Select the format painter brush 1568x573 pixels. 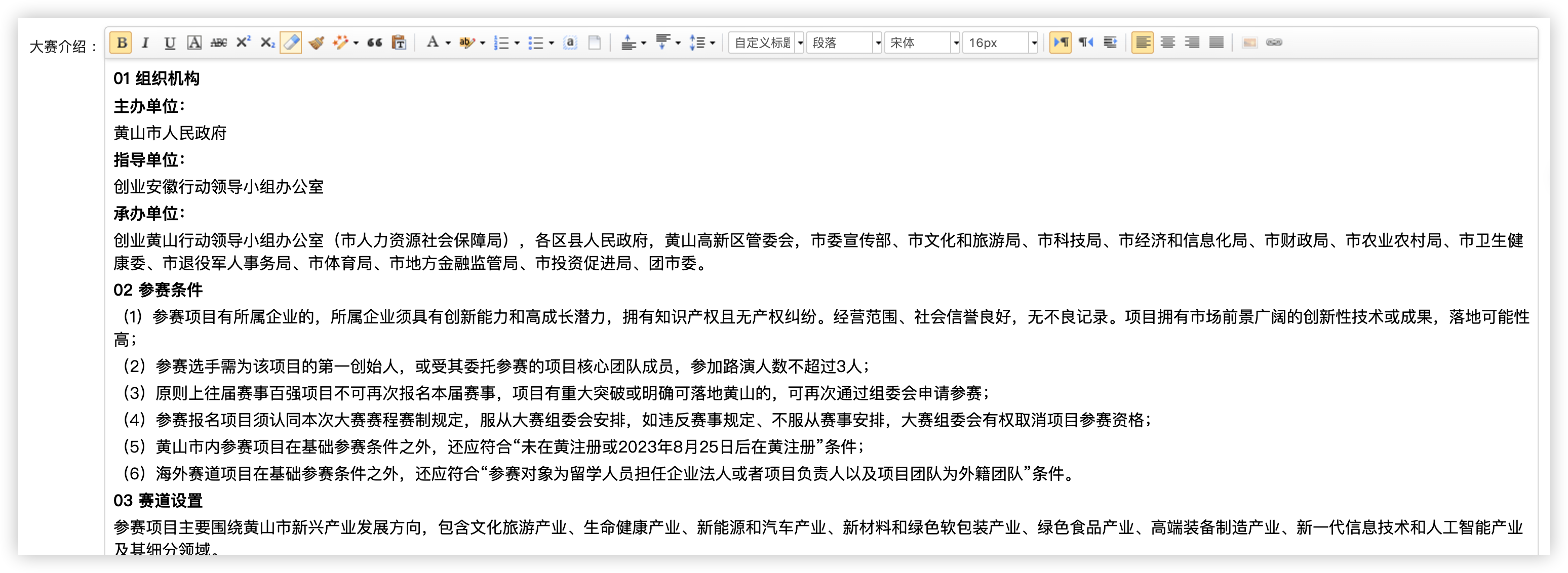[x=316, y=43]
